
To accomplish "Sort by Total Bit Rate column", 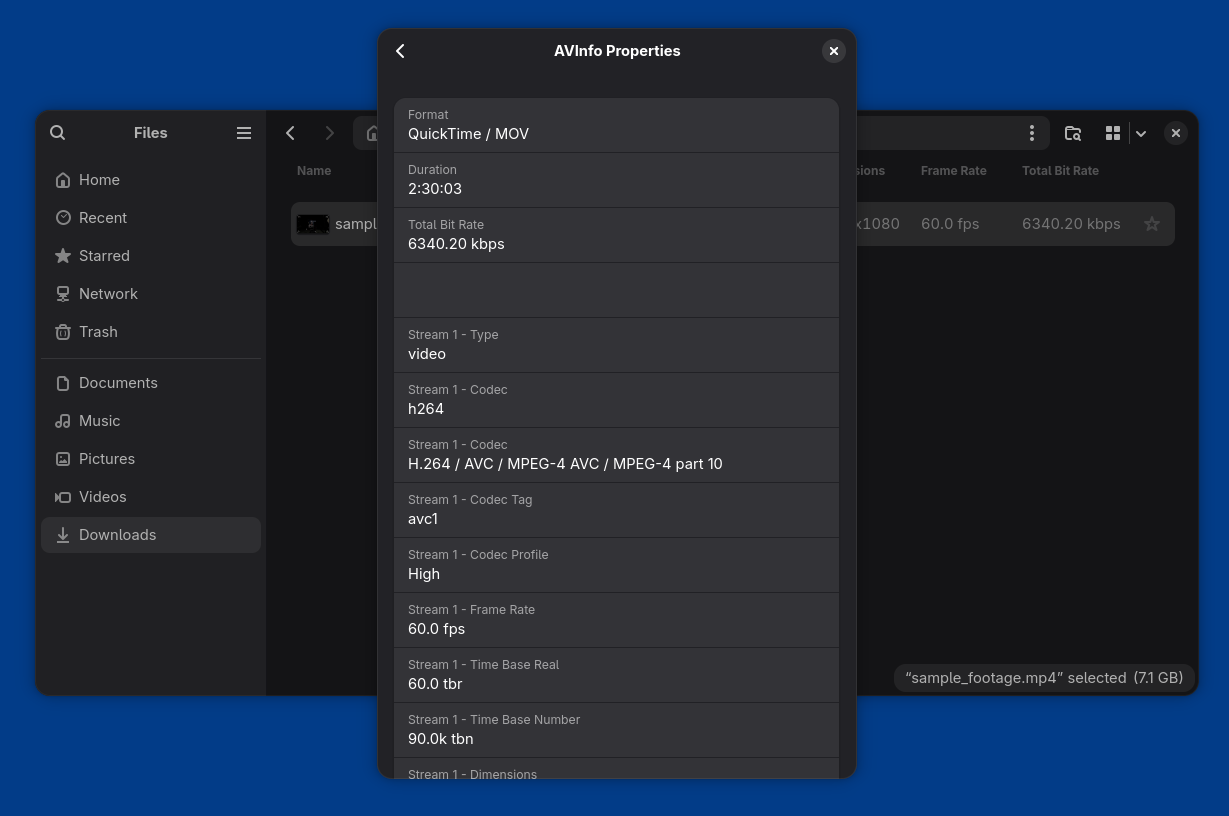I will tap(1060, 171).
